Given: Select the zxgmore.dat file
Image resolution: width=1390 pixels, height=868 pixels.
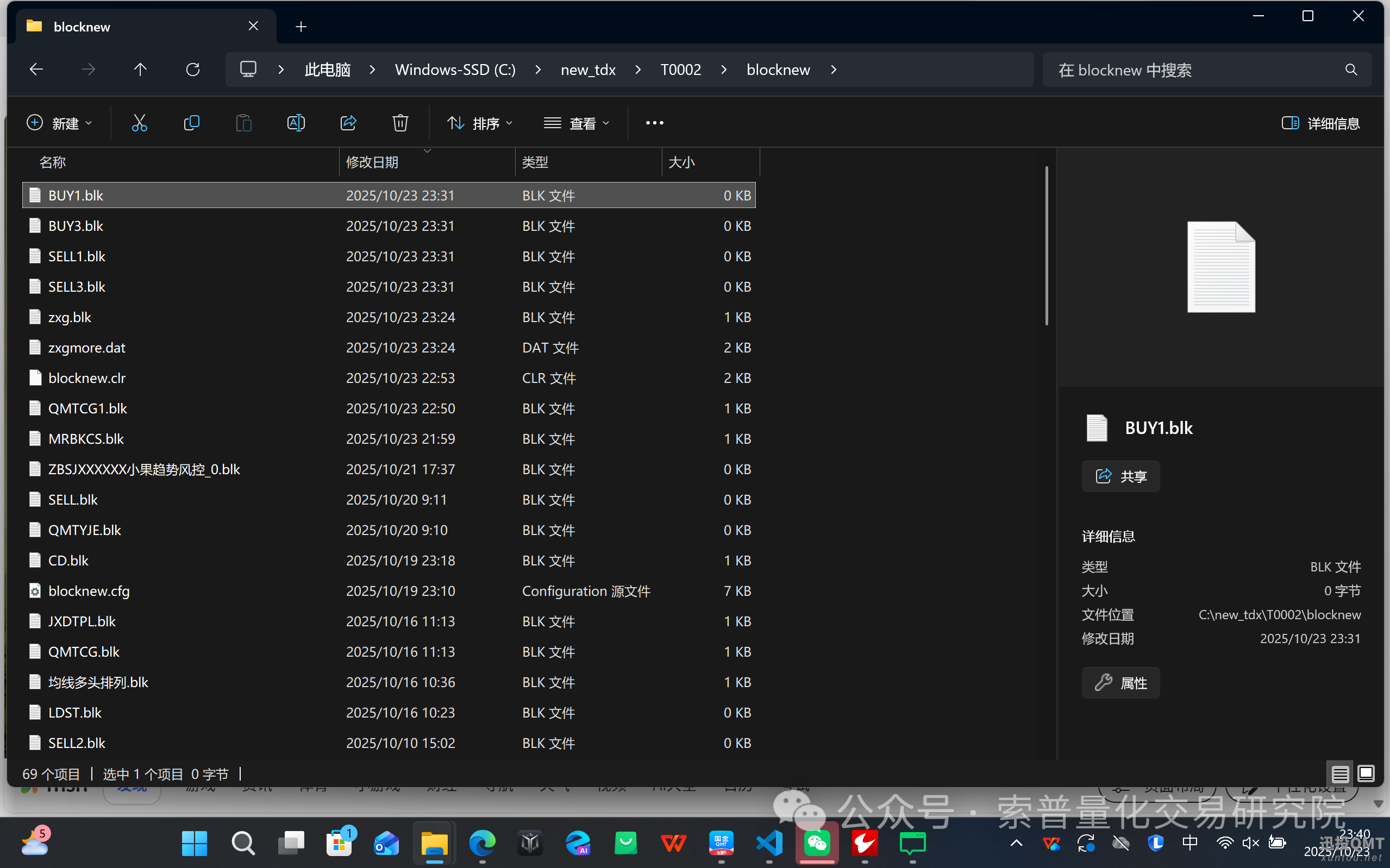Looking at the screenshot, I should coord(87,347).
